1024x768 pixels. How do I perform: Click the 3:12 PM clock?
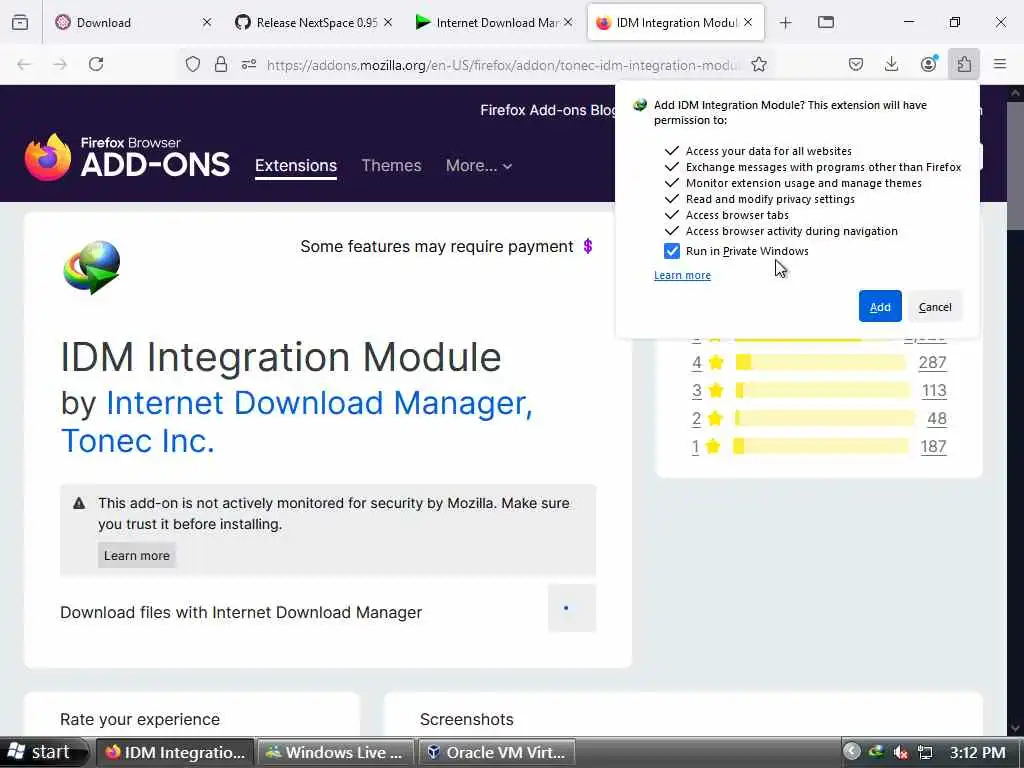[977, 752]
